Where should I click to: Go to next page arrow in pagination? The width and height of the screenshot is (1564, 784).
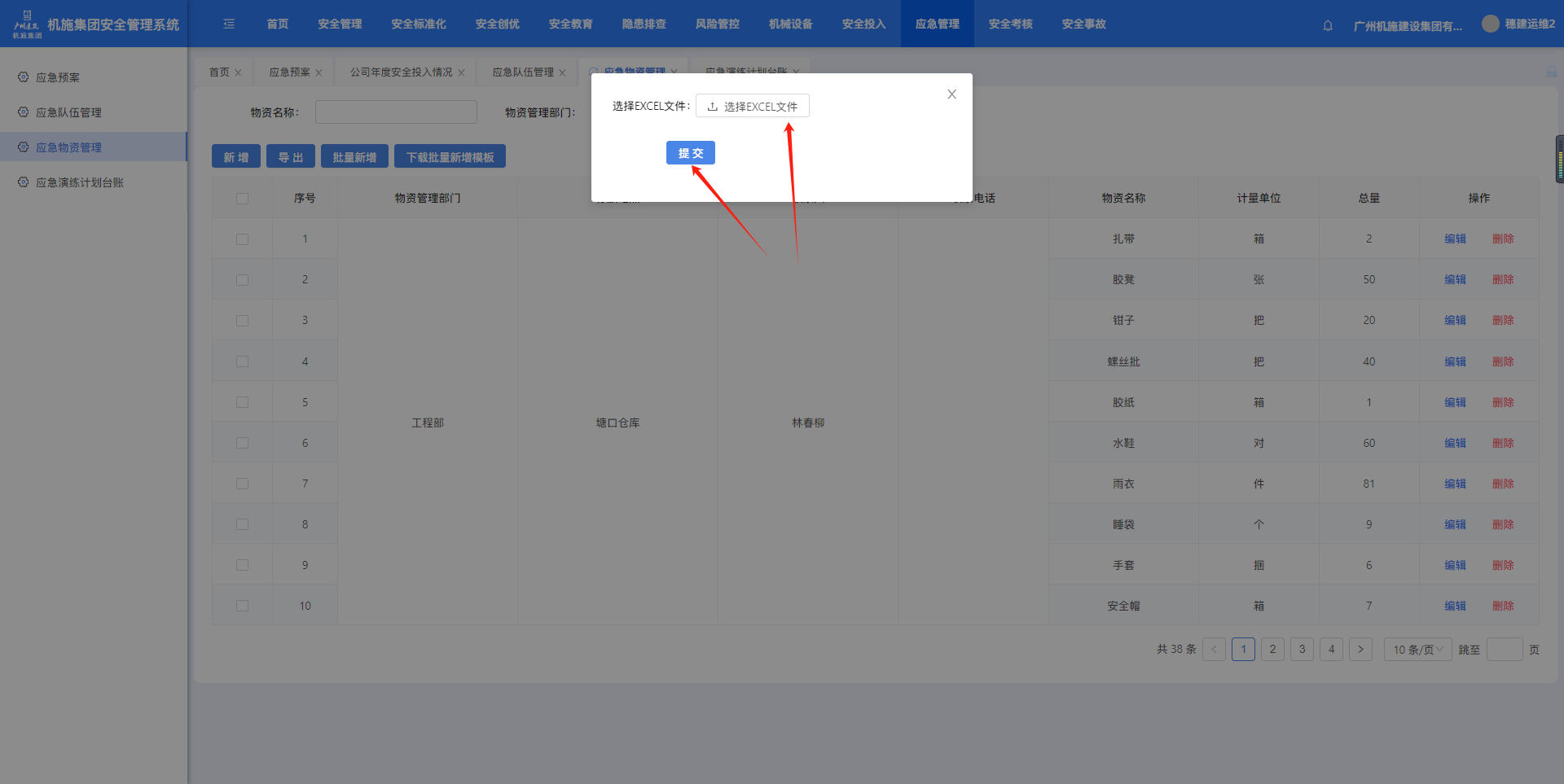(x=1360, y=650)
